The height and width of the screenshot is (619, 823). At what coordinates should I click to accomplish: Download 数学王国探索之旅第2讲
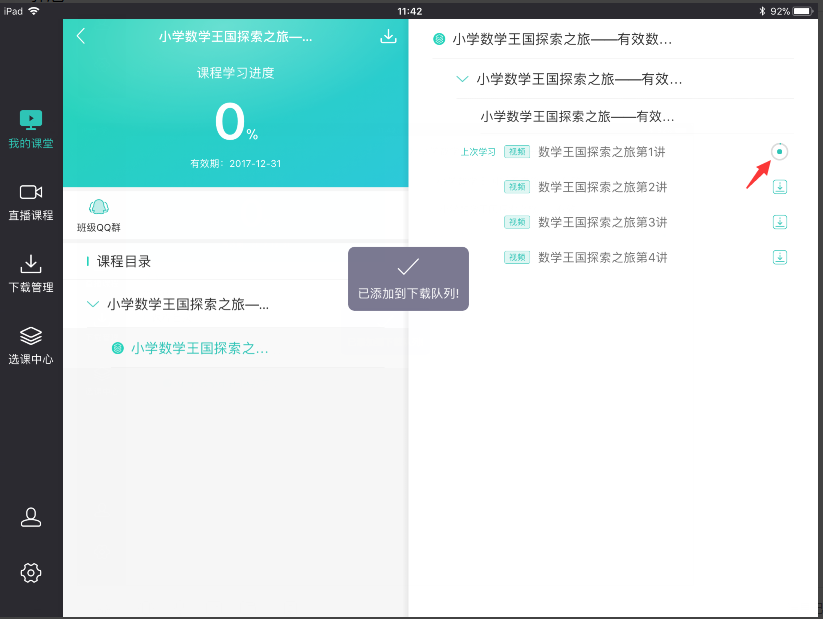click(780, 187)
